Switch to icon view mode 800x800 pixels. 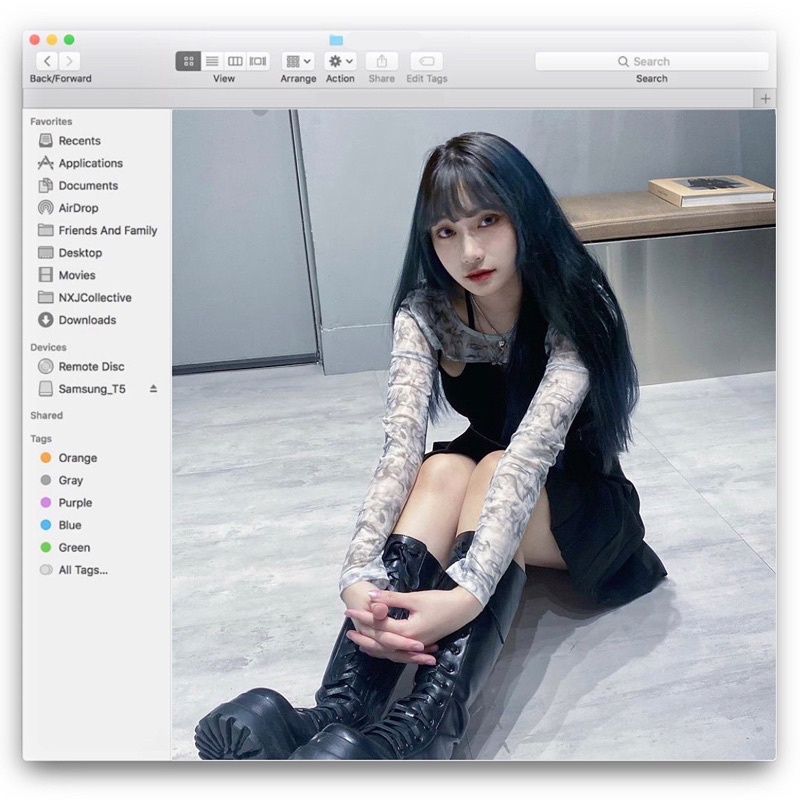point(188,61)
